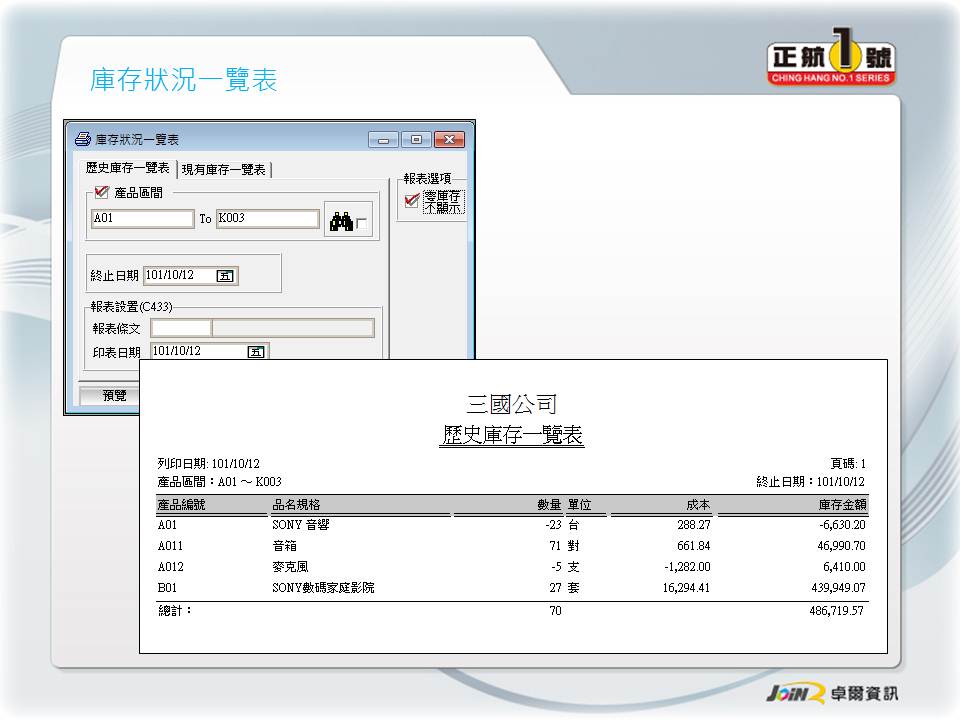Image resolution: width=960 pixels, height=720 pixels.
Task: Uncheck the 零庫存不顯示 option
Action: (412, 201)
